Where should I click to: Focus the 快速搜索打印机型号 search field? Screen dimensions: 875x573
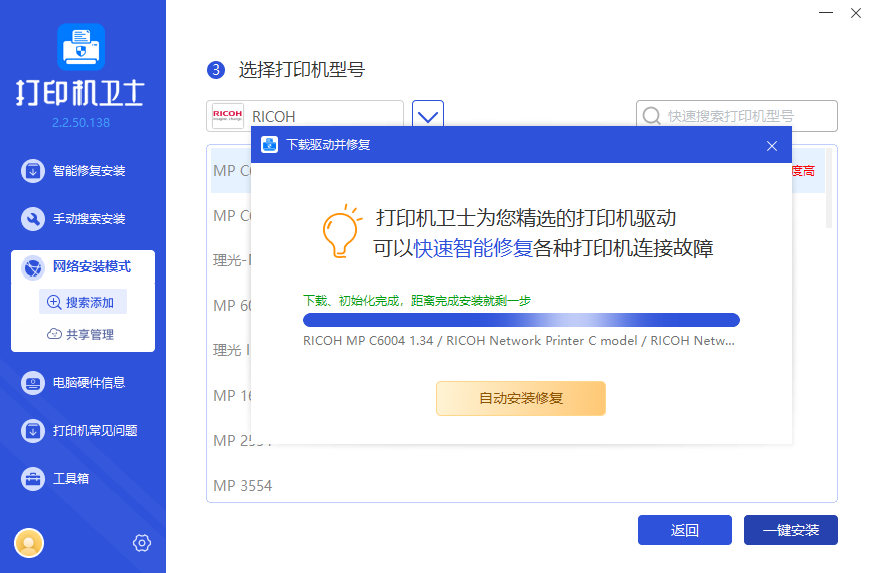[737, 115]
